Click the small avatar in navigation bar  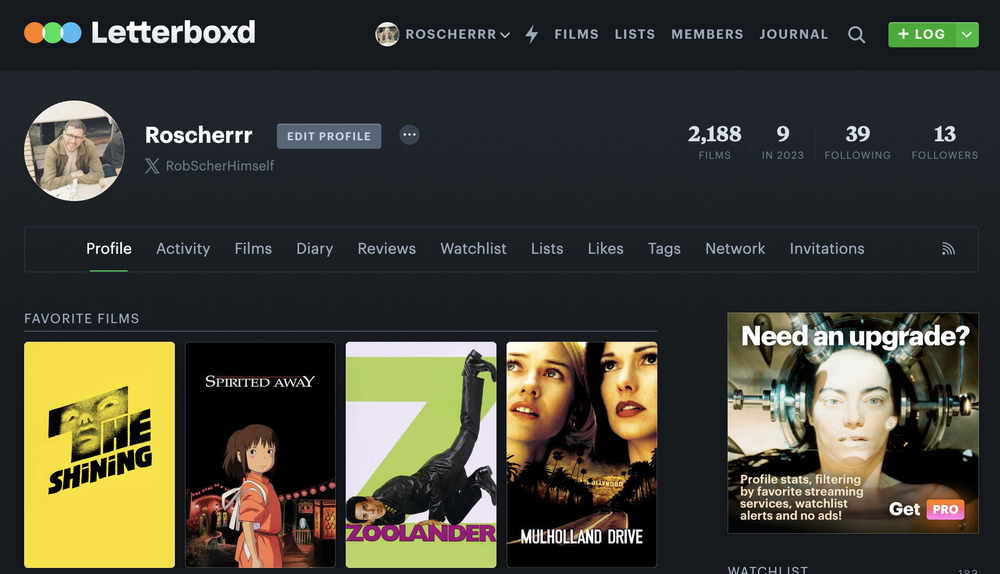(387, 34)
